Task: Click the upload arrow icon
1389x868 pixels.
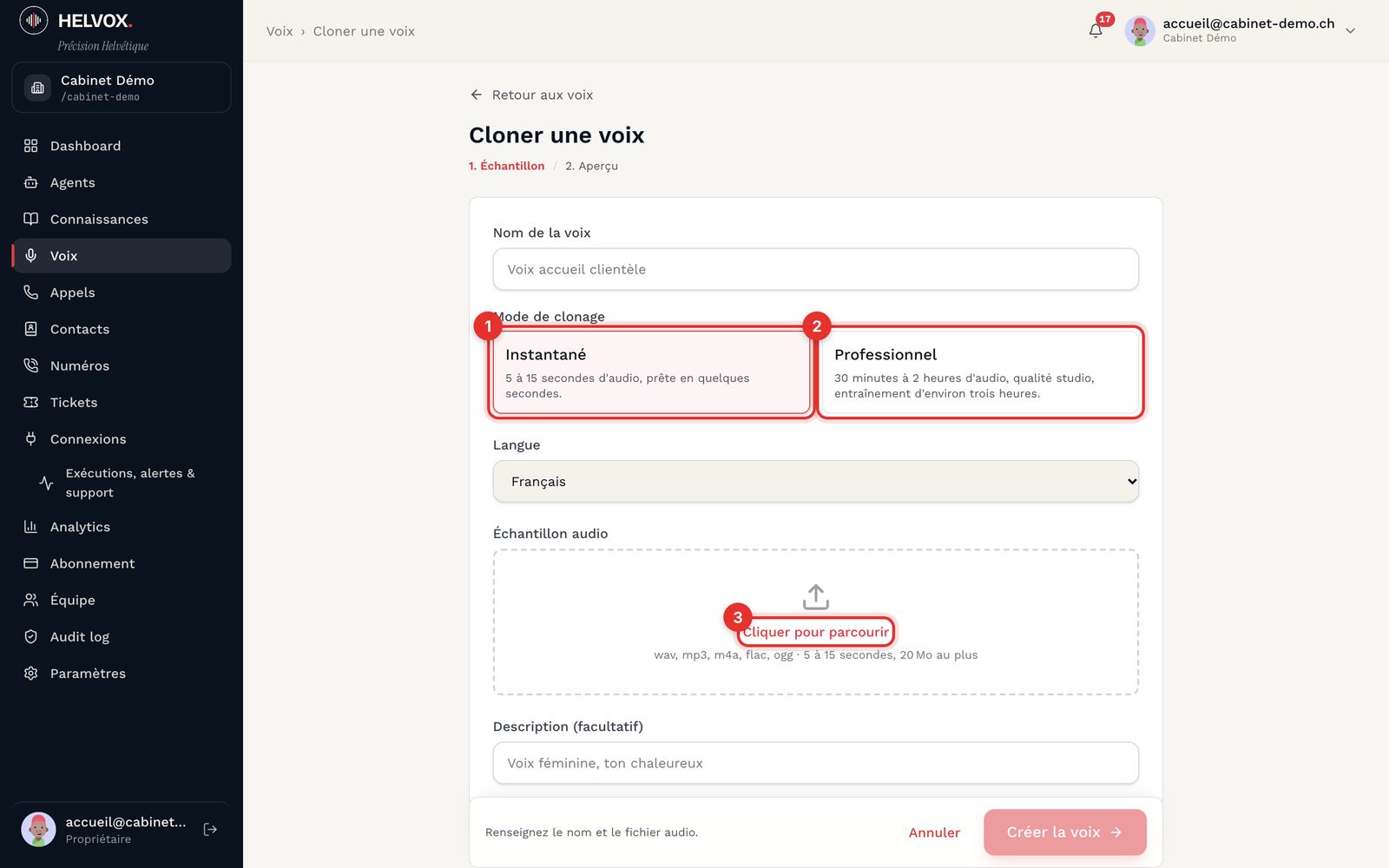Action: pyautogui.click(x=816, y=597)
